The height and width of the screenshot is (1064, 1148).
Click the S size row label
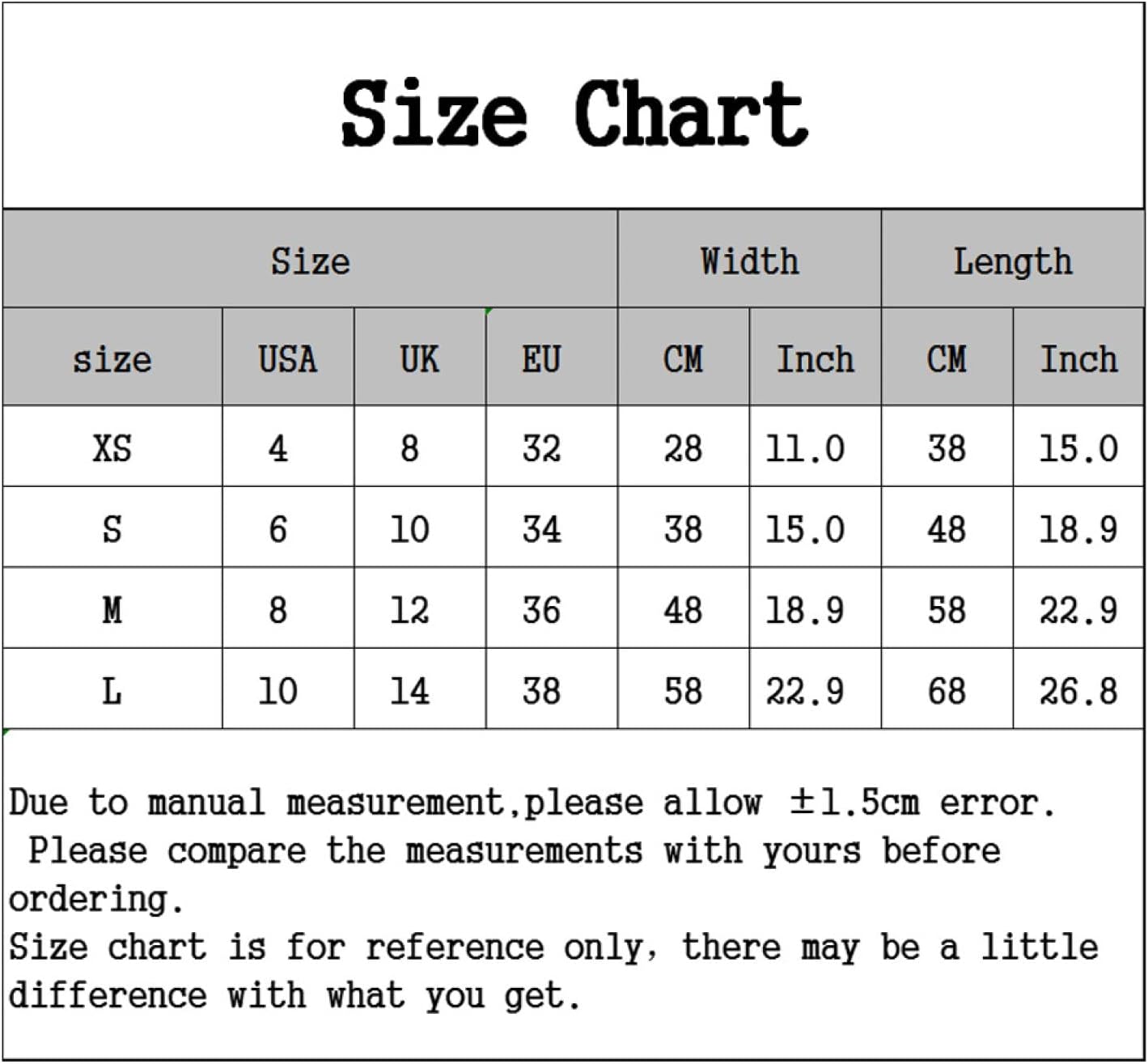[x=112, y=528]
